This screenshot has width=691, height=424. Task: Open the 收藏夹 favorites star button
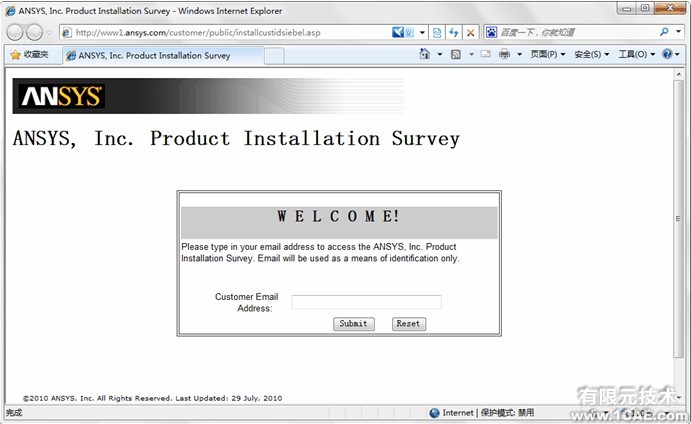tap(30, 55)
